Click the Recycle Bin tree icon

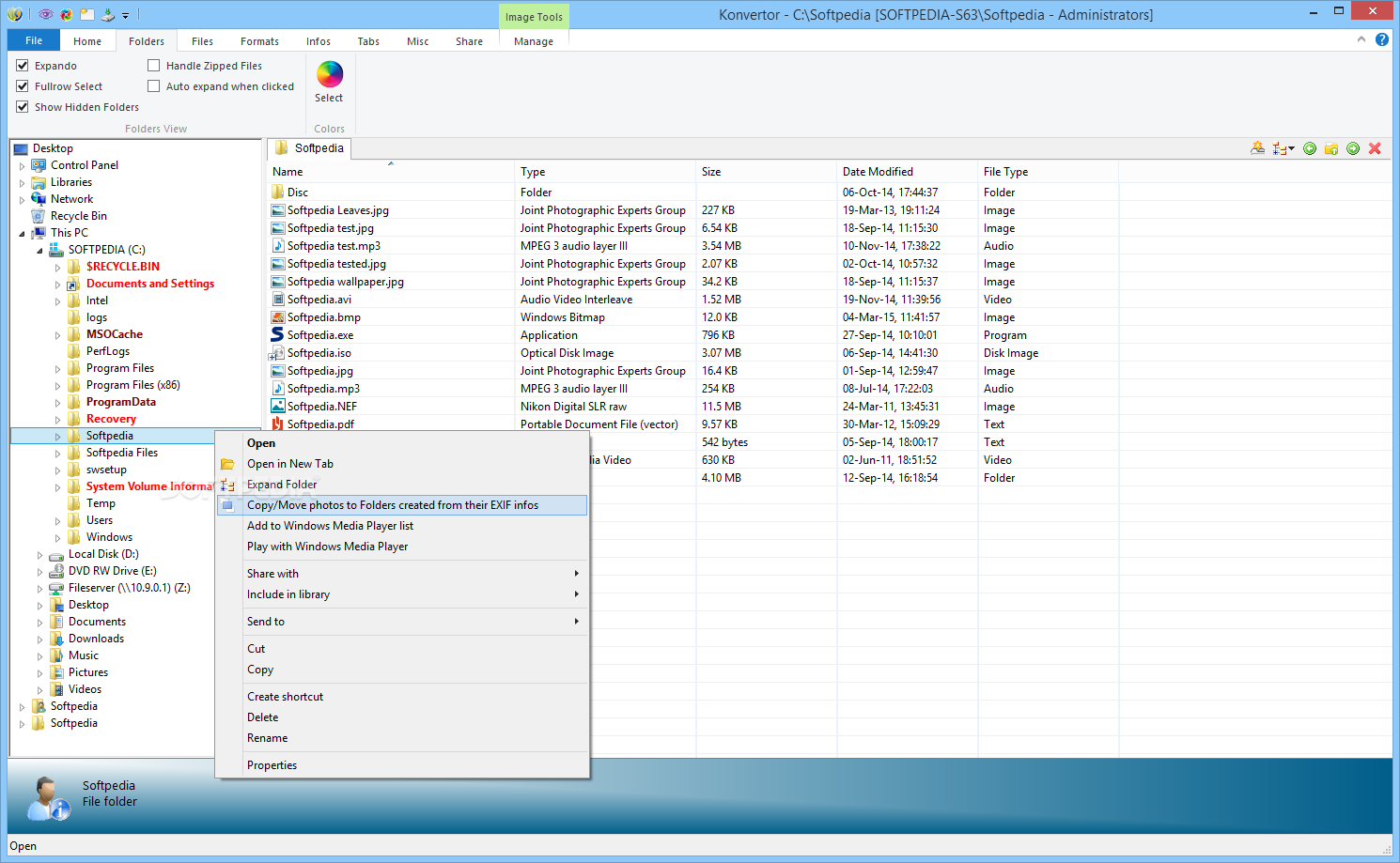point(39,216)
